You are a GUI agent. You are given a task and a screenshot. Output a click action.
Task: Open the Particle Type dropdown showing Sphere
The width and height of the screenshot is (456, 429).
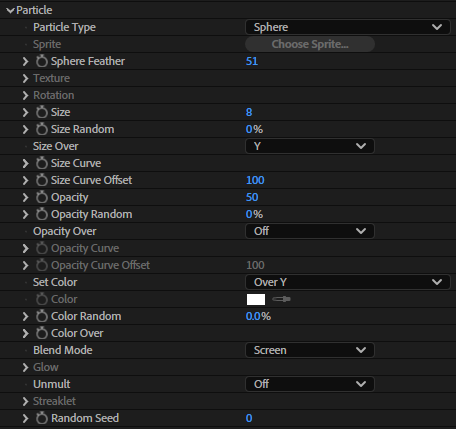(x=348, y=27)
